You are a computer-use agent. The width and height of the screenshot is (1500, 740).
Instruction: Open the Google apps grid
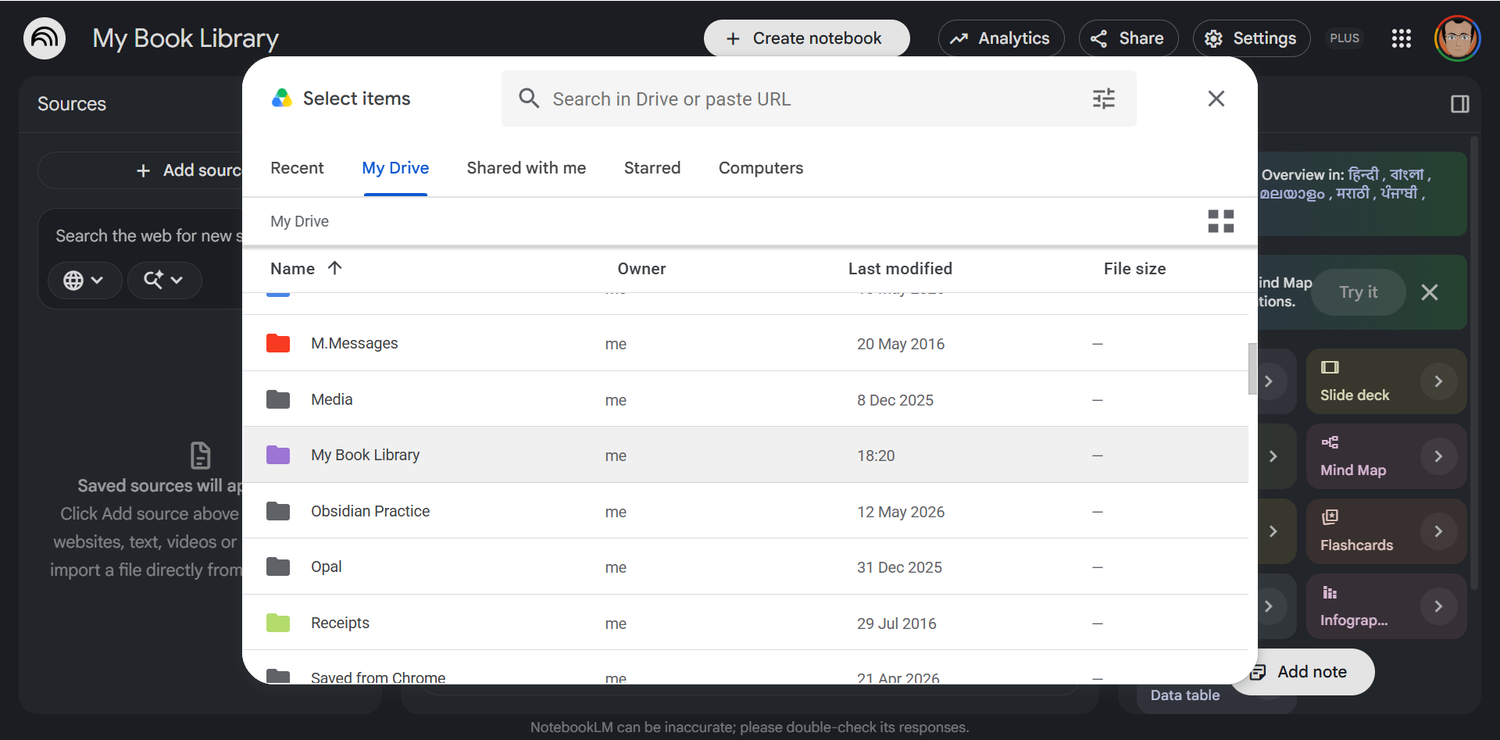click(x=1401, y=39)
